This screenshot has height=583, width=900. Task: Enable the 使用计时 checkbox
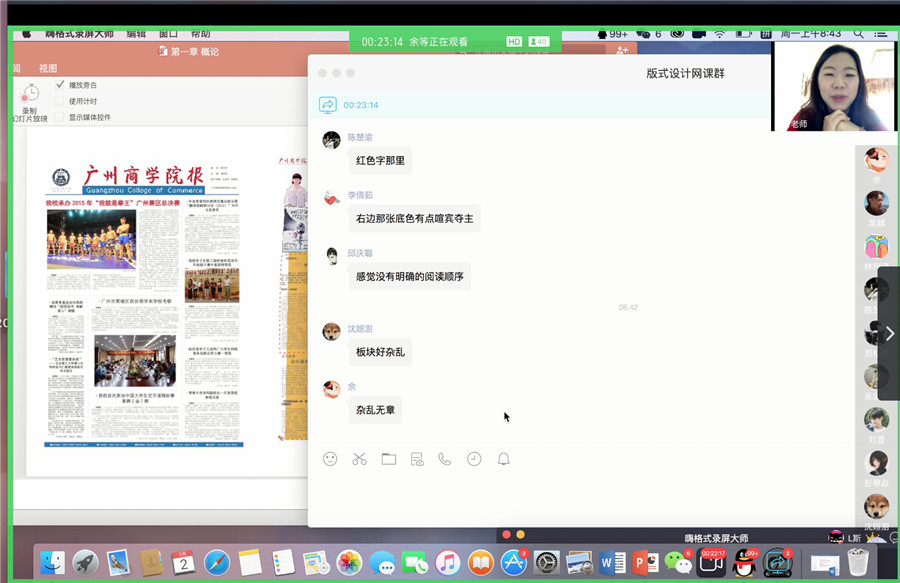click(x=61, y=101)
